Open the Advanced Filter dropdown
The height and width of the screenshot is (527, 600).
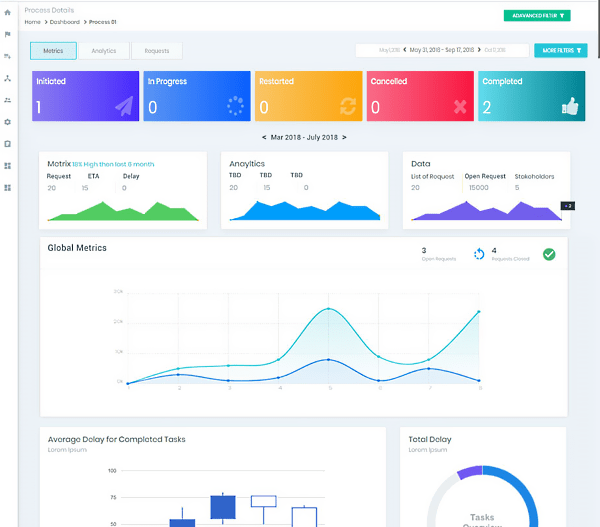(x=537, y=16)
